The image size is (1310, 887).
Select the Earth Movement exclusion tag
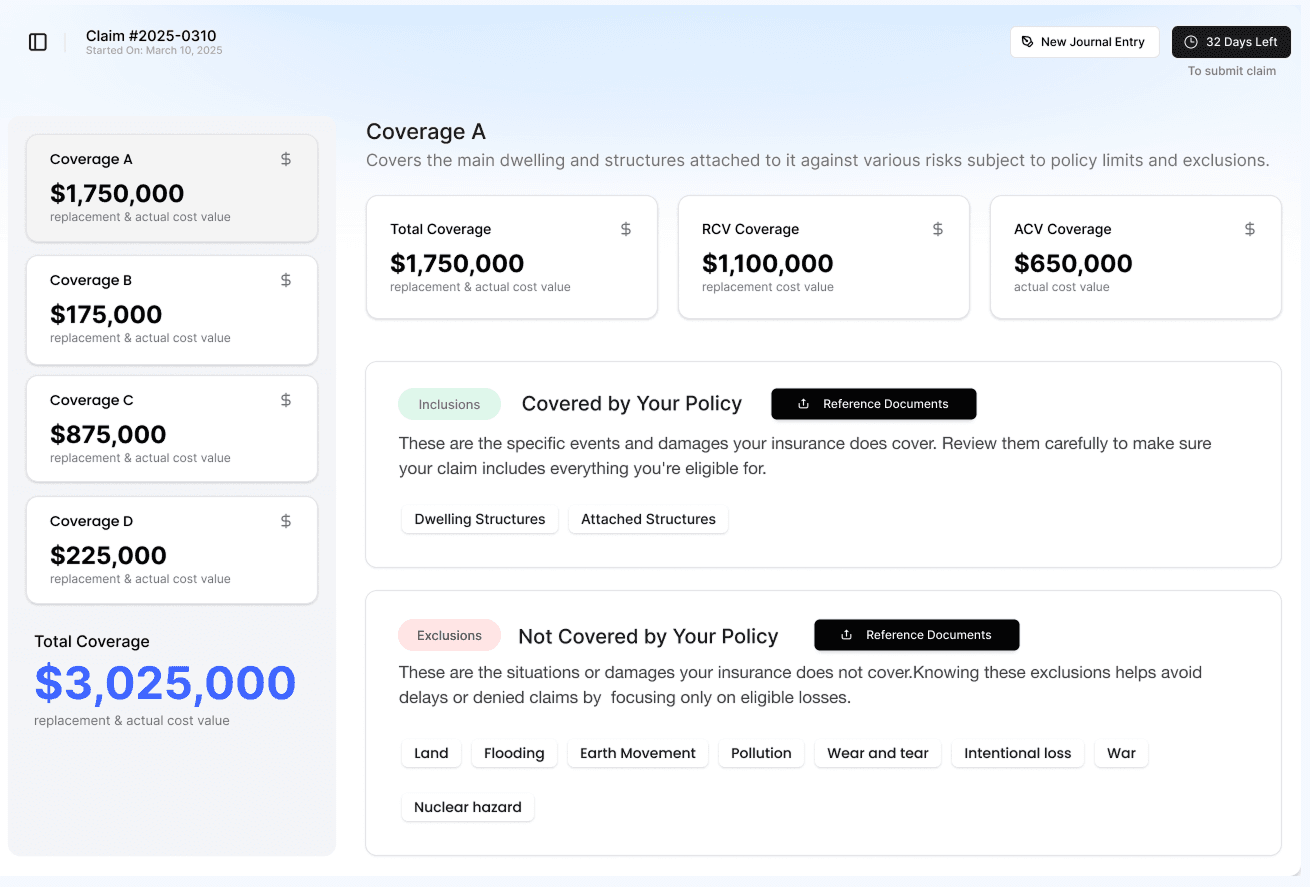(x=638, y=753)
